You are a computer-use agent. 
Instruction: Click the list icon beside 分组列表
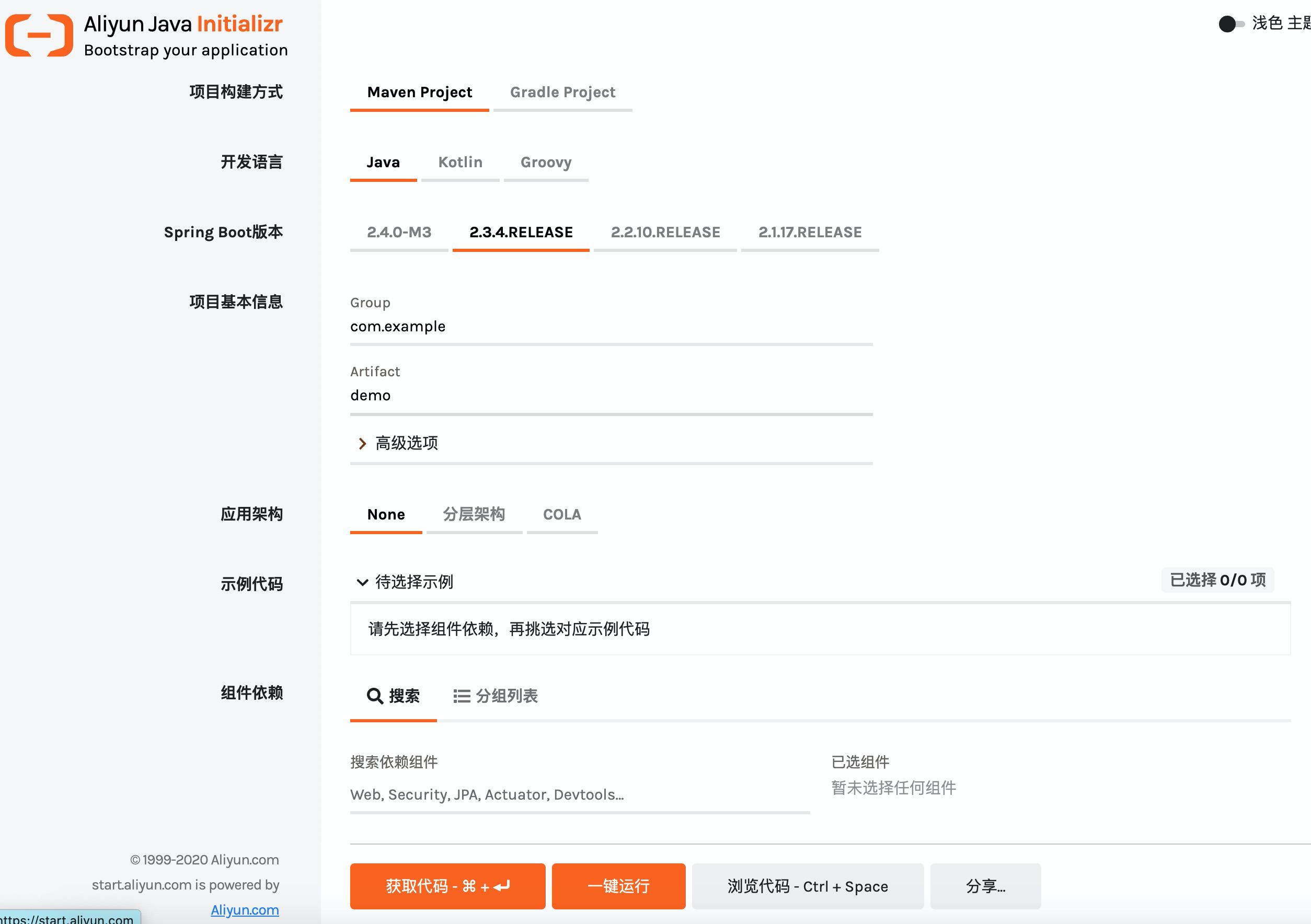(462, 696)
